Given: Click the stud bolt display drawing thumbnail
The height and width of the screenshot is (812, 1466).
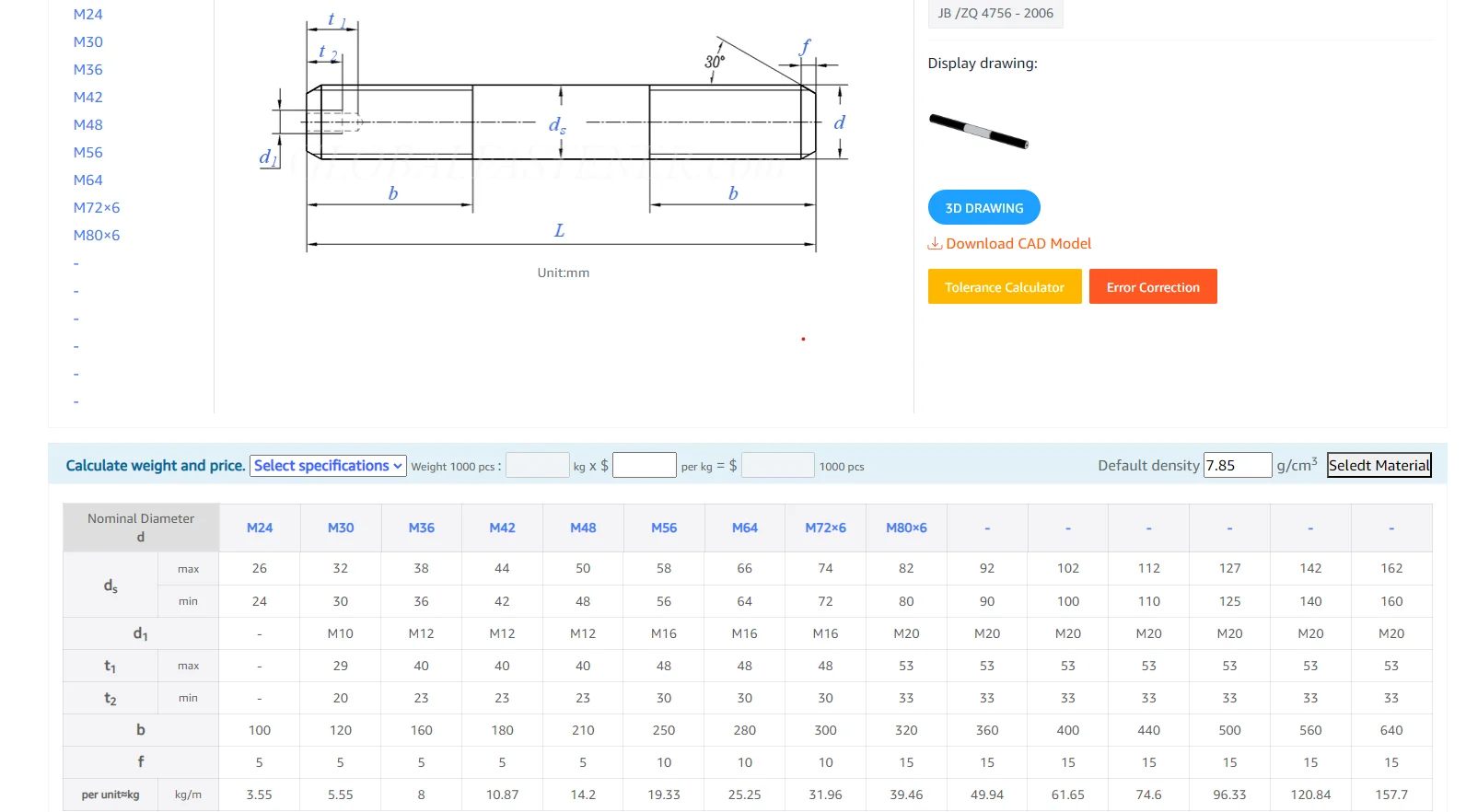Looking at the screenshot, I should click(x=978, y=131).
